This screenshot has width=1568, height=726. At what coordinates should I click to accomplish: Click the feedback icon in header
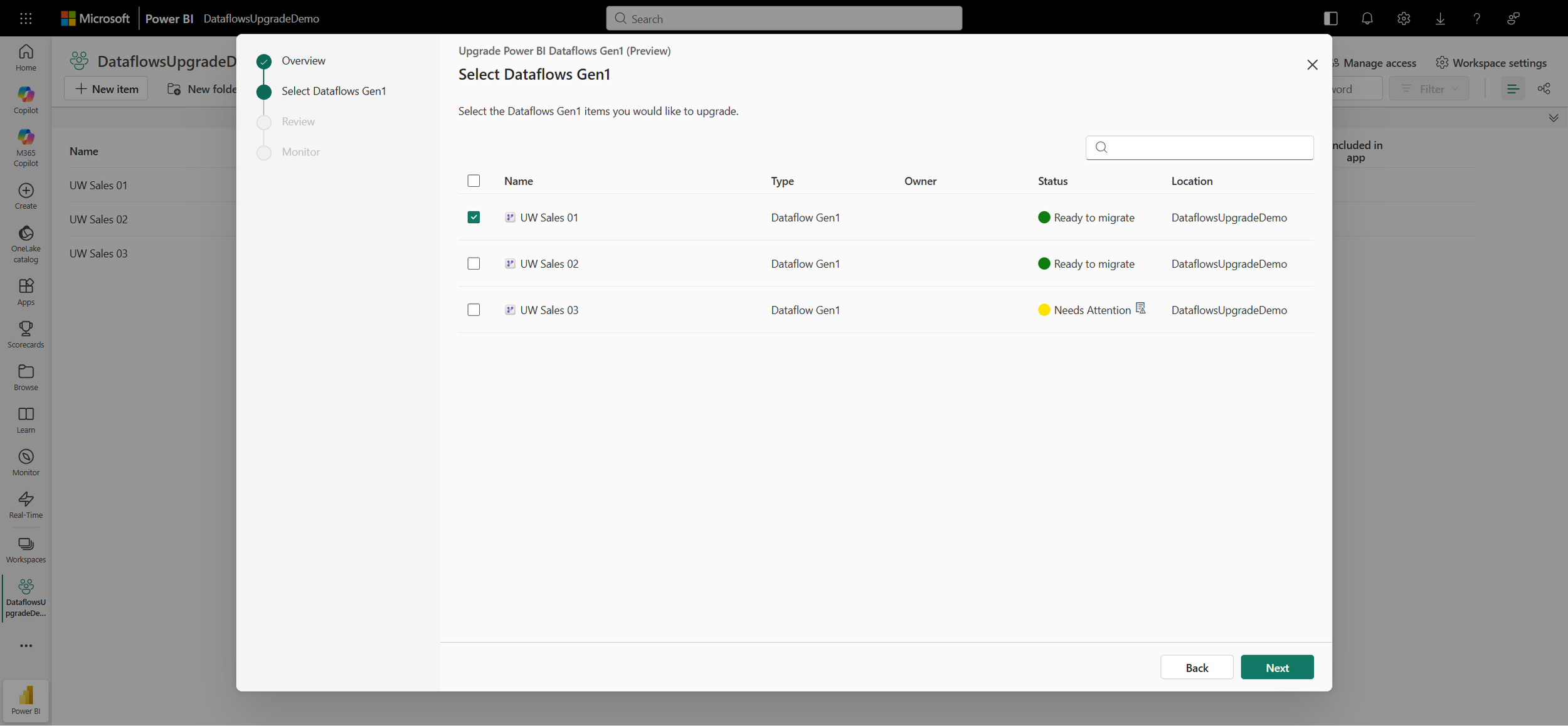tap(1513, 19)
